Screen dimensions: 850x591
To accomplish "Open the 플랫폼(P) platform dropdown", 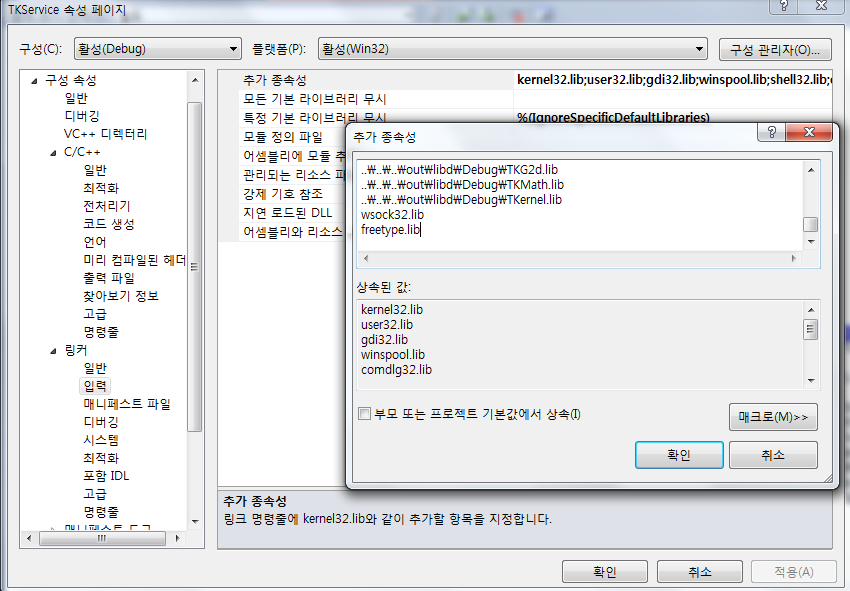I will pyautogui.click(x=512, y=49).
